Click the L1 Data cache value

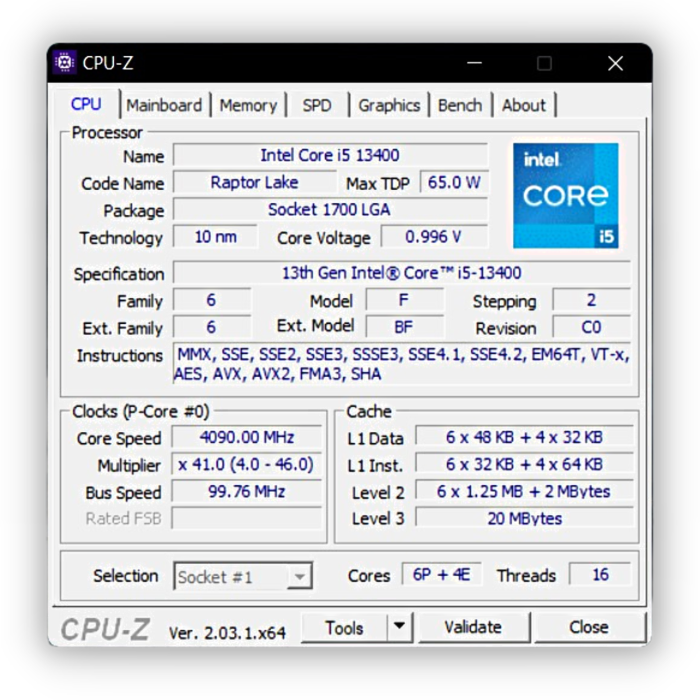[x=524, y=437]
